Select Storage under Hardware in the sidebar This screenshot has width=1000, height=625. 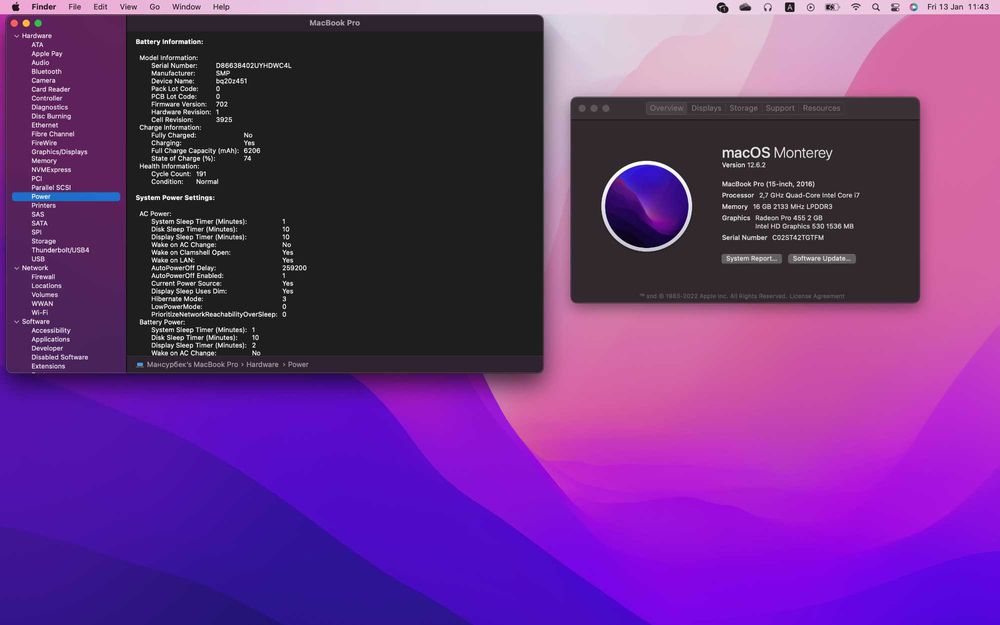(x=43, y=241)
